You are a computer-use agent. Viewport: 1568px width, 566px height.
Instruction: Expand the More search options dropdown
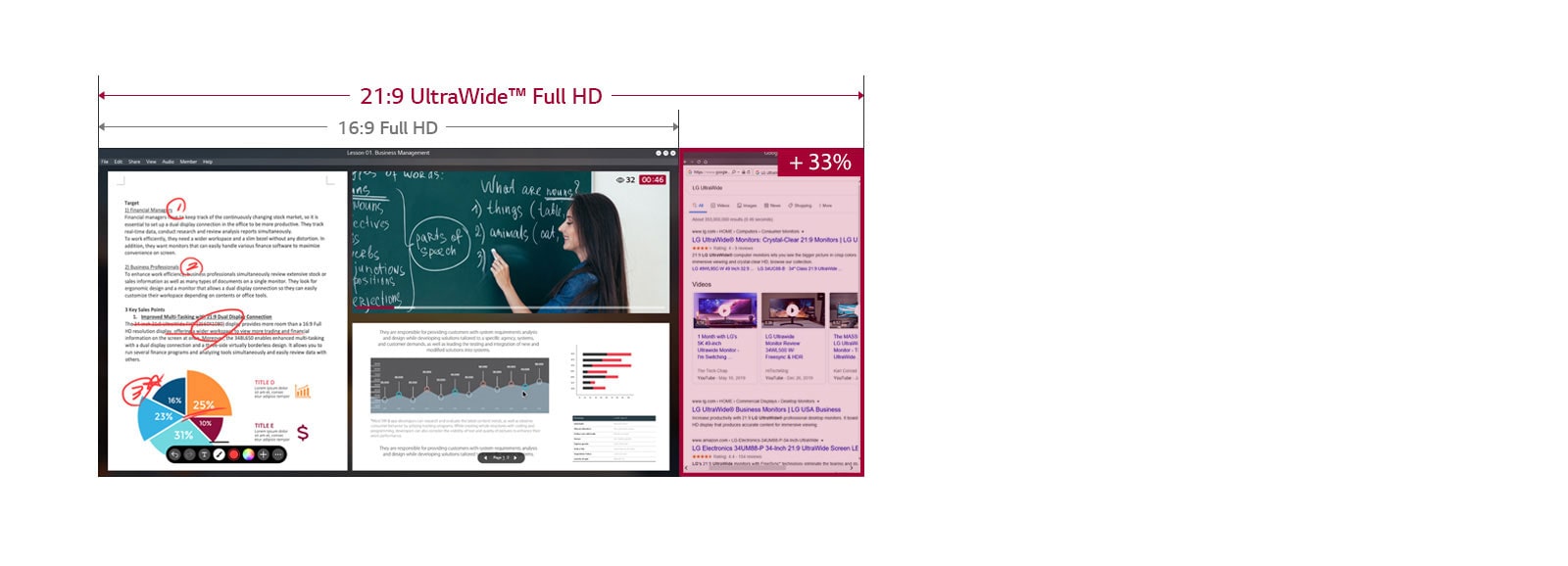tap(826, 206)
